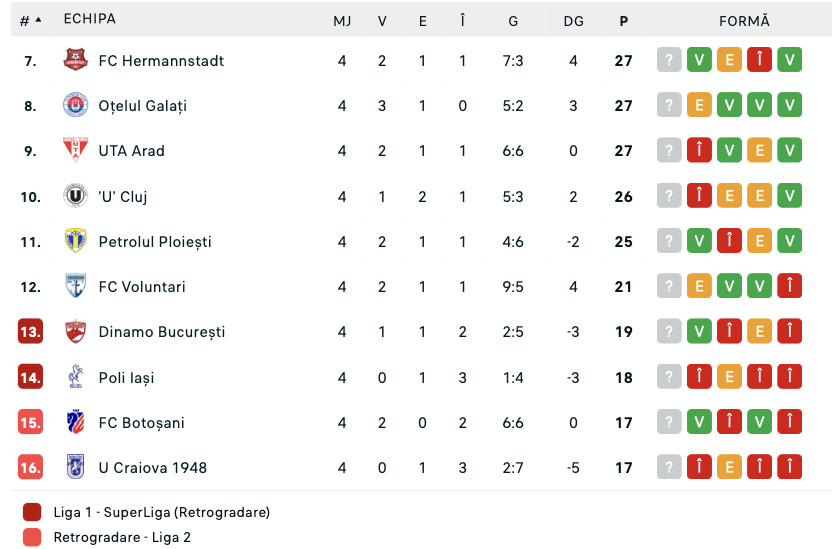Sort table by the # rank column
The image size is (832, 549).
click(x=30, y=20)
